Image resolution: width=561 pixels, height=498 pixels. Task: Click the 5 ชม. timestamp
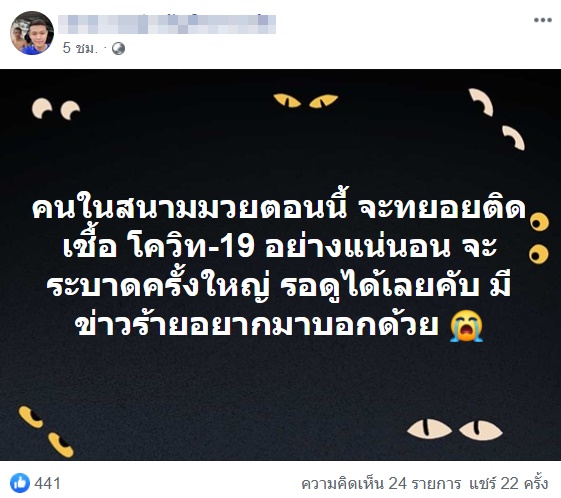[x=80, y=48]
